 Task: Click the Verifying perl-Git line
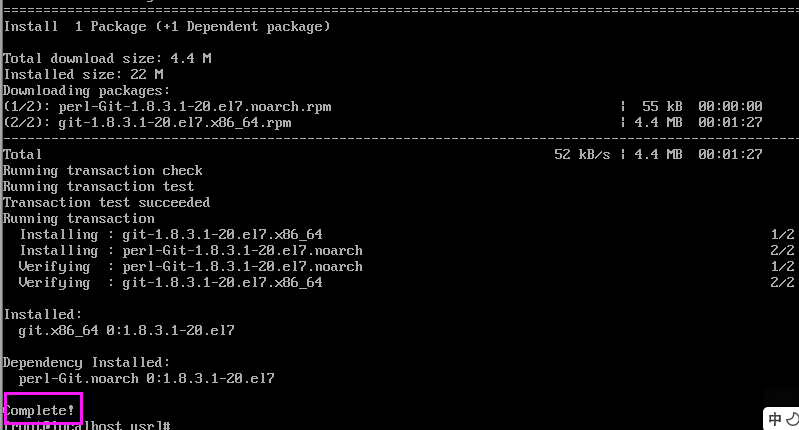coord(191,266)
